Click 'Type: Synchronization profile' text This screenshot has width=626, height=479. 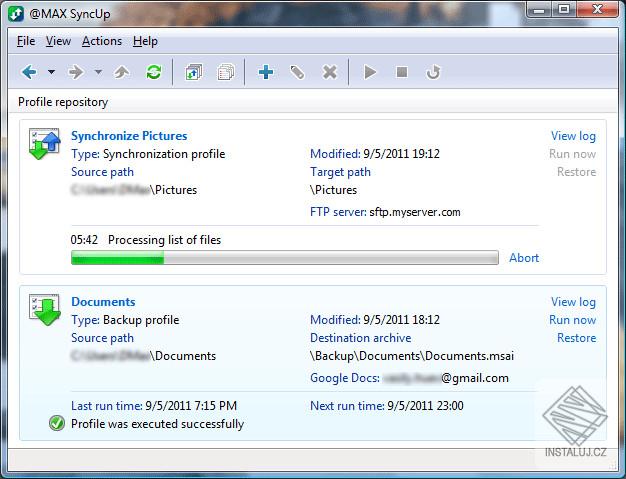tap(148, 154)
